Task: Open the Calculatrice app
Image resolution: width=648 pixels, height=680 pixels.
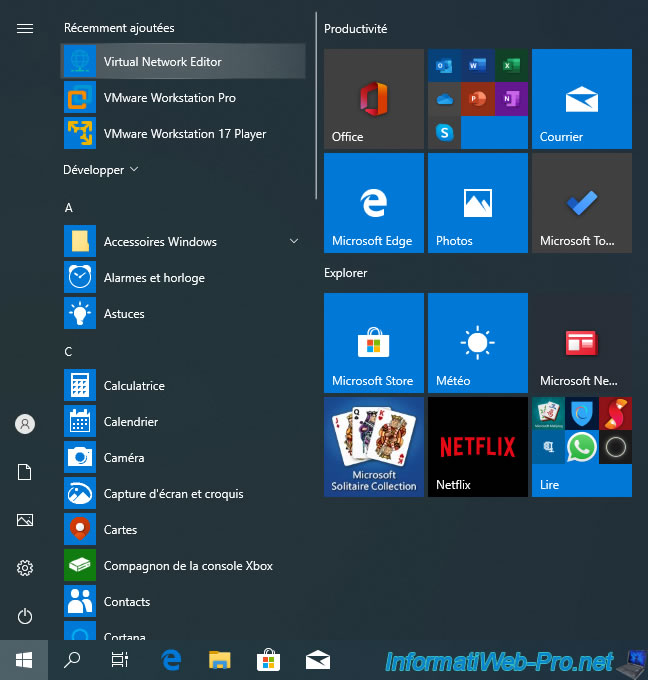Action: (183, 386)
